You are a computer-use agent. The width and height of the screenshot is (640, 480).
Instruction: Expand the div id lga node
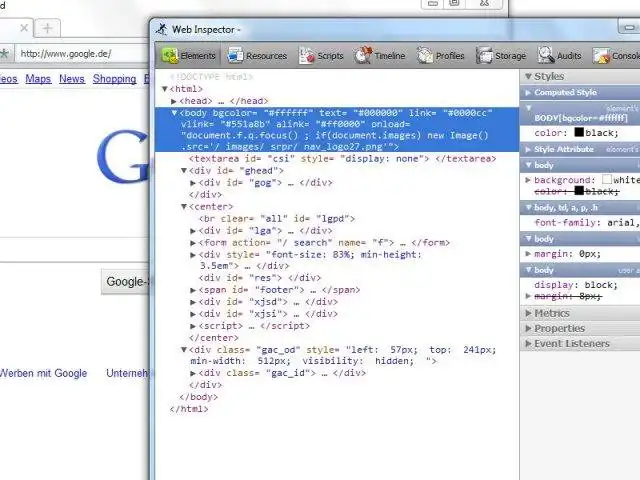tap(193, 231)
